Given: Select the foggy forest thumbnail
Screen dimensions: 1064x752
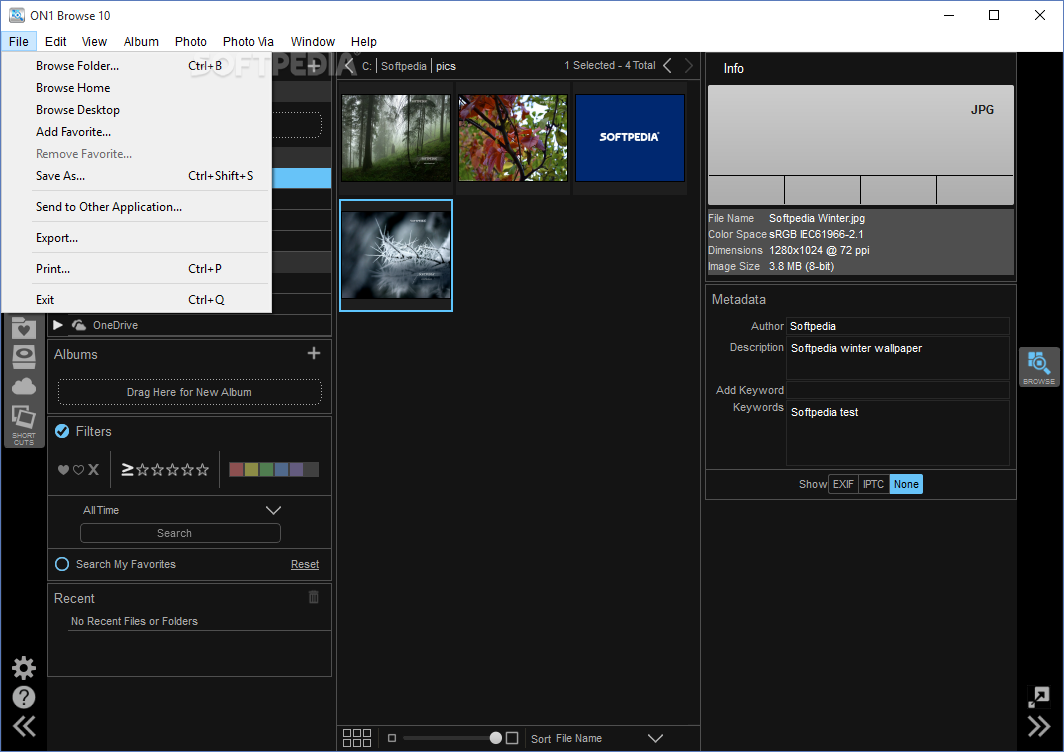Looking at the screenshot, I should [x=396, y=138].
